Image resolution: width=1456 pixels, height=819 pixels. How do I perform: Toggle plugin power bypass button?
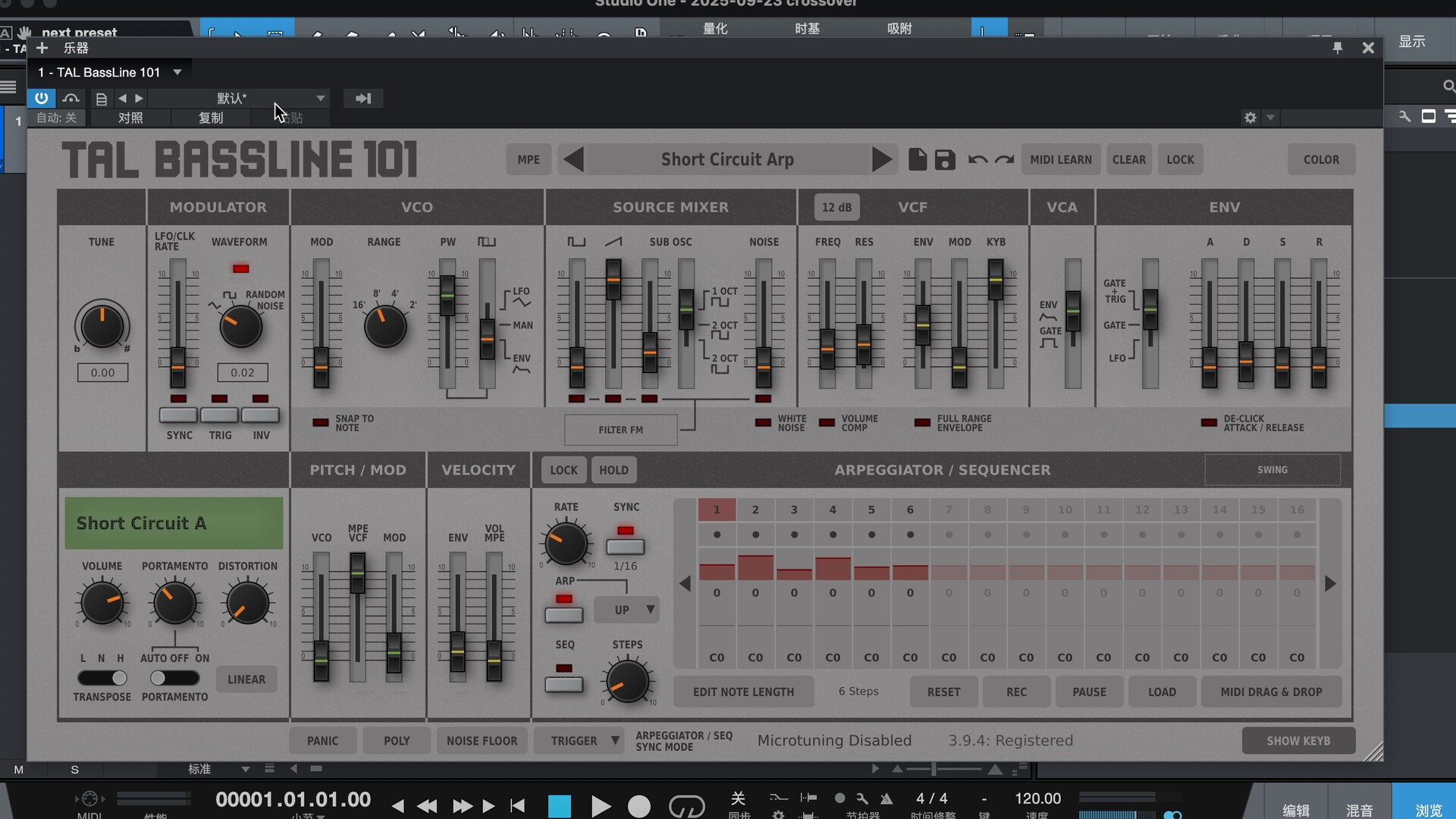[x=41, y=98]
